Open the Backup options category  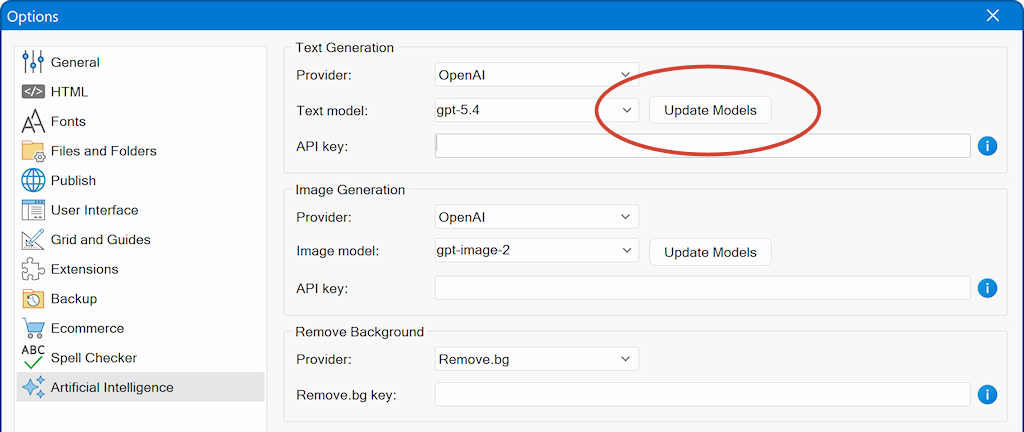tap(140, 299)
